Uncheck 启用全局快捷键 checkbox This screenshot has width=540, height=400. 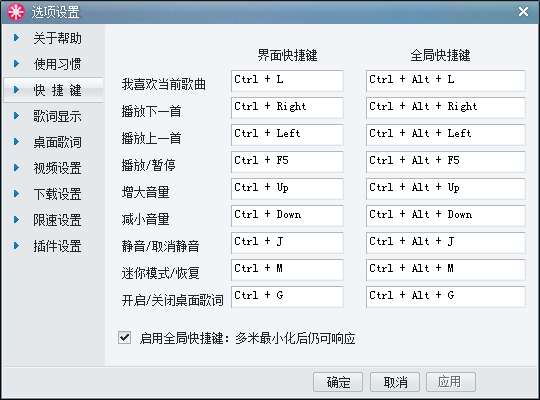click(124, 338)
